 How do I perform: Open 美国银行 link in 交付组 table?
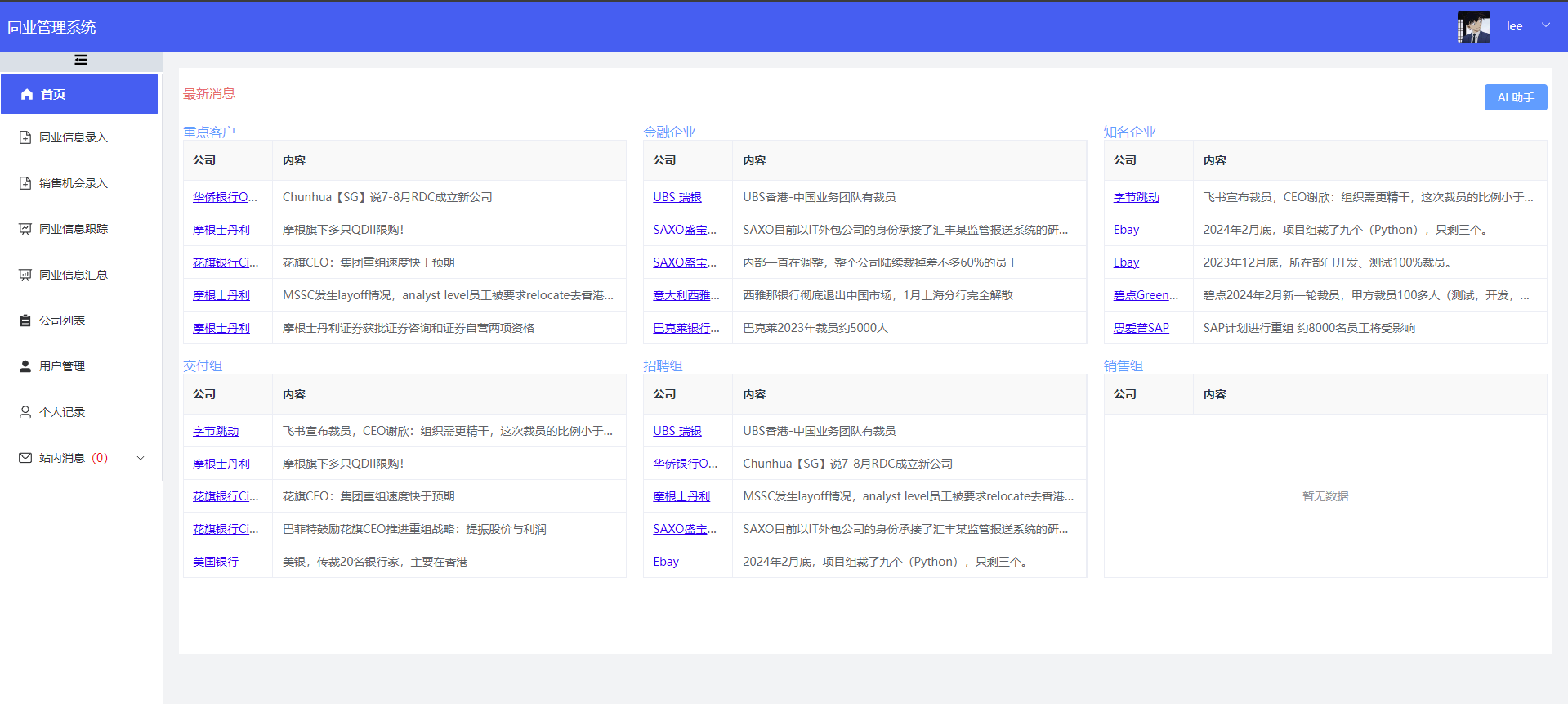[216, 562]
